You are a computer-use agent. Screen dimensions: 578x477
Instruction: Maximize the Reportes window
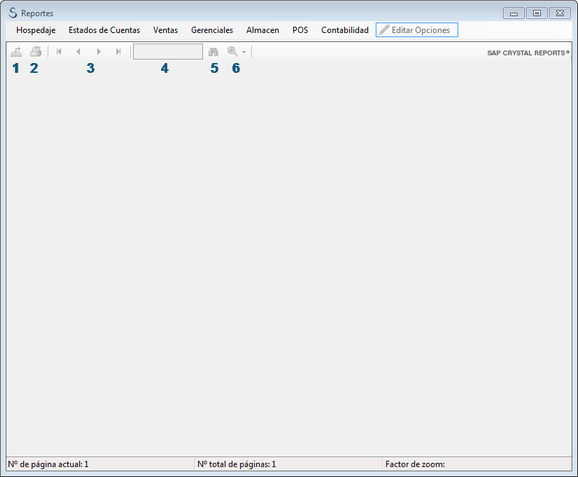point(537,13)
